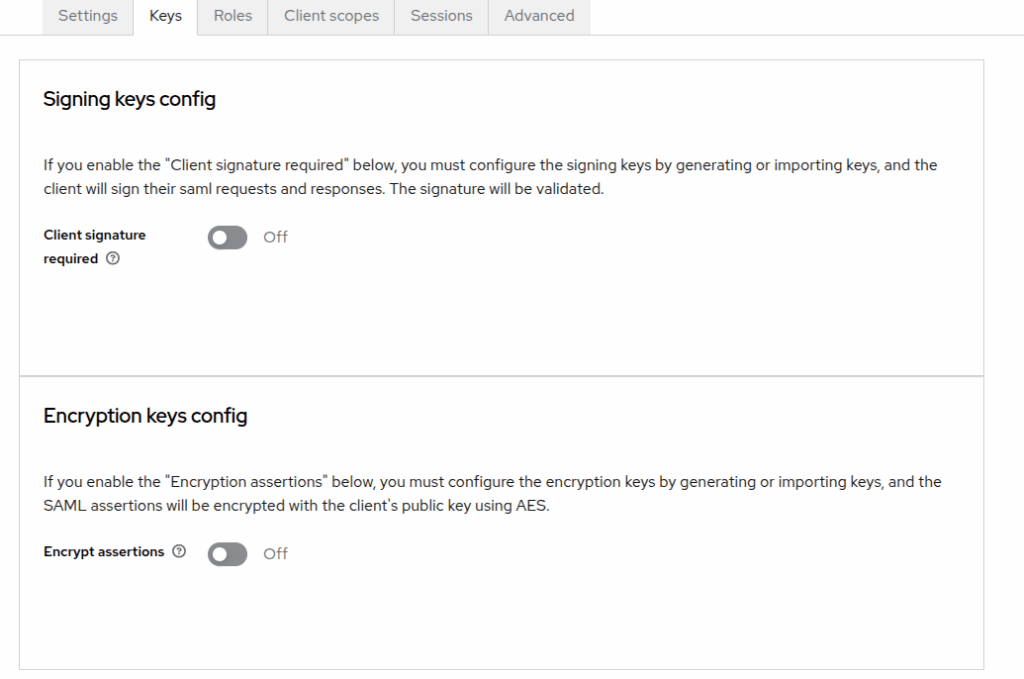Image resolution: width=1024 pixels, height=679 pixels.
Task: Turn on the Encrypt assertions switch
Action: tap(227, 554)
